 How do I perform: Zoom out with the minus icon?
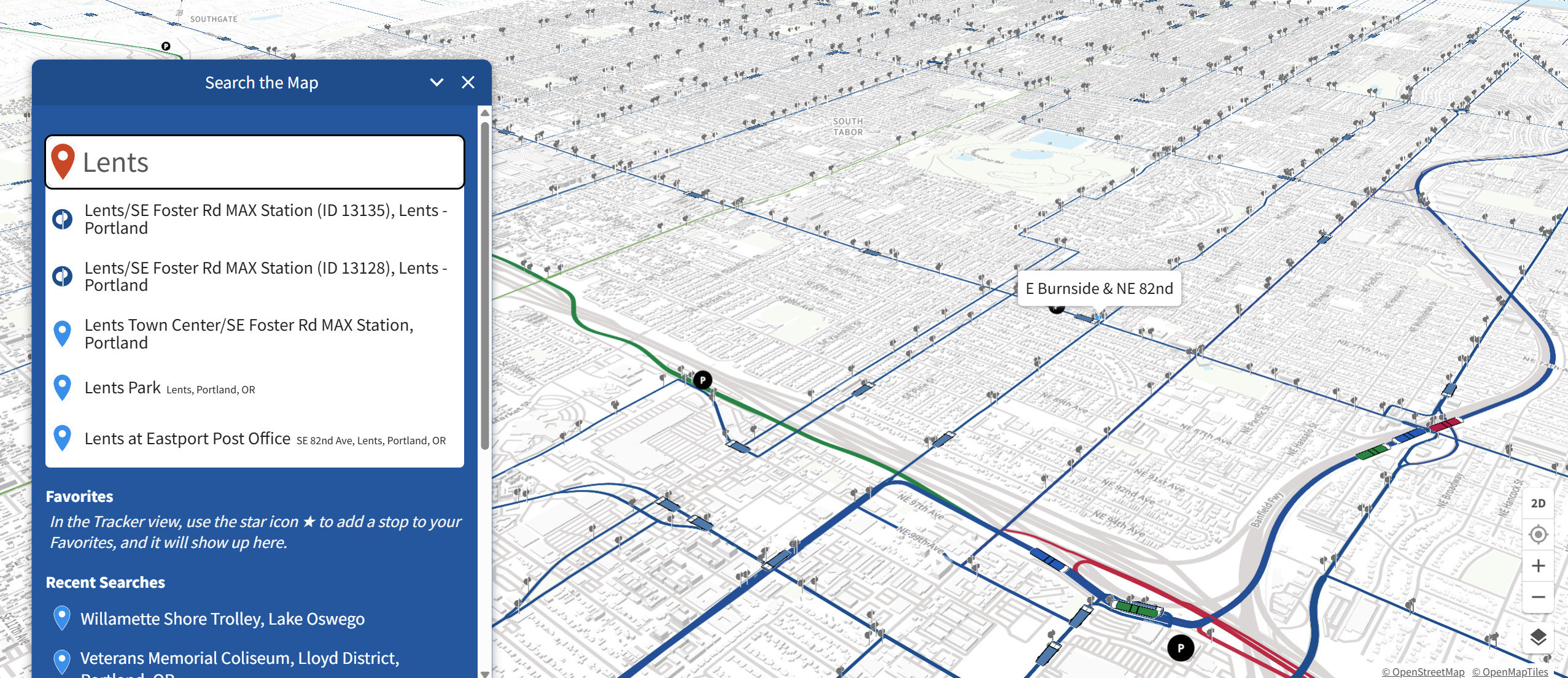[x=1538, y=597]
